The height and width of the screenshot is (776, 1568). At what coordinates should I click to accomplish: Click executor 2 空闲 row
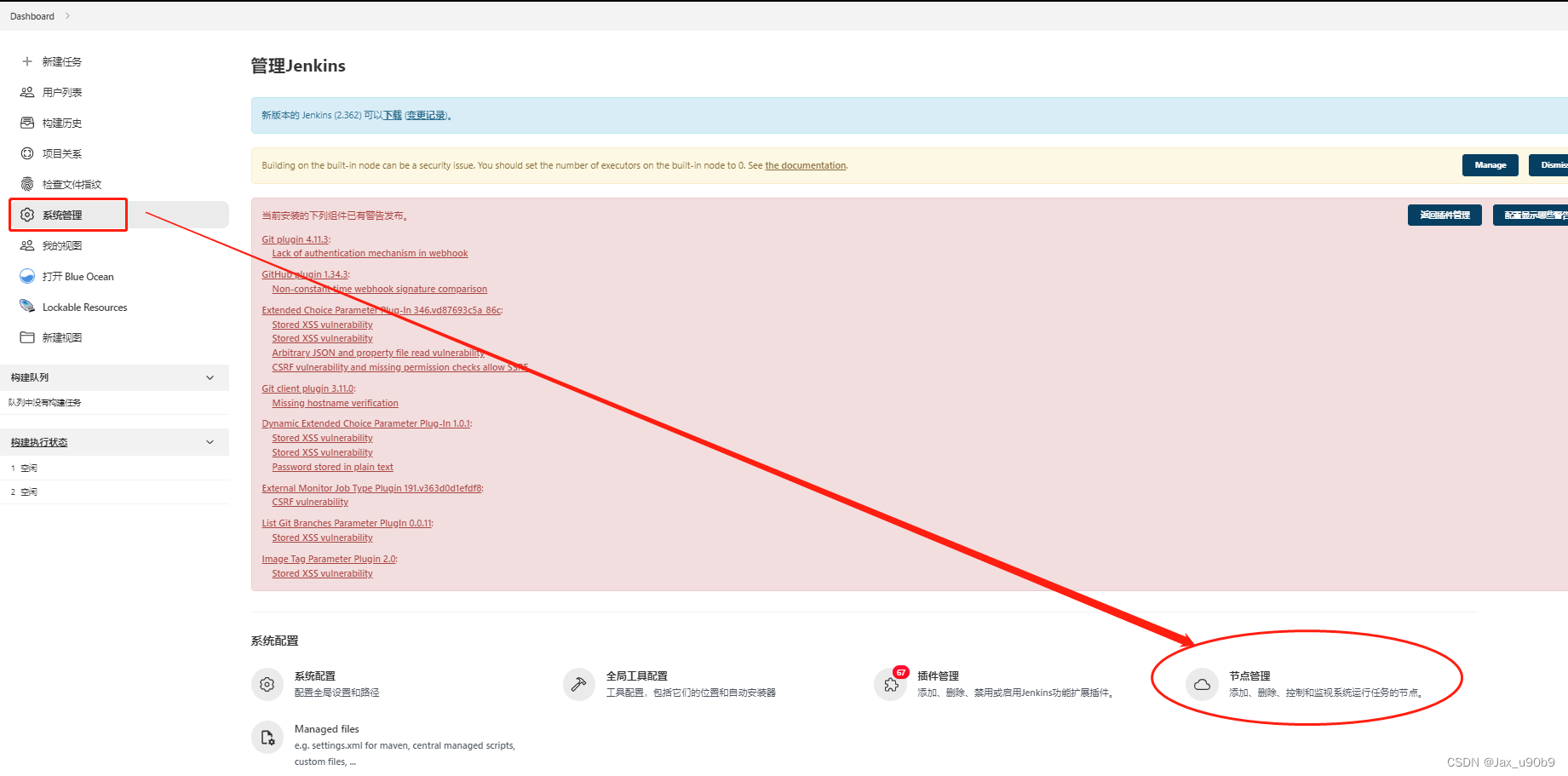(x=114, y=491)
